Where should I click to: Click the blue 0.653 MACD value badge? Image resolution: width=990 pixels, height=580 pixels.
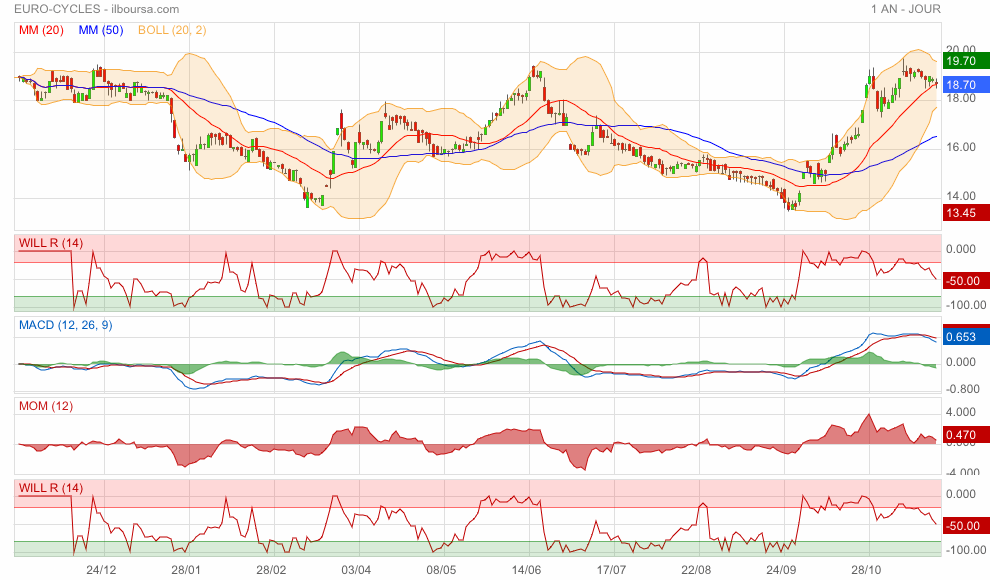click(966, 337)
